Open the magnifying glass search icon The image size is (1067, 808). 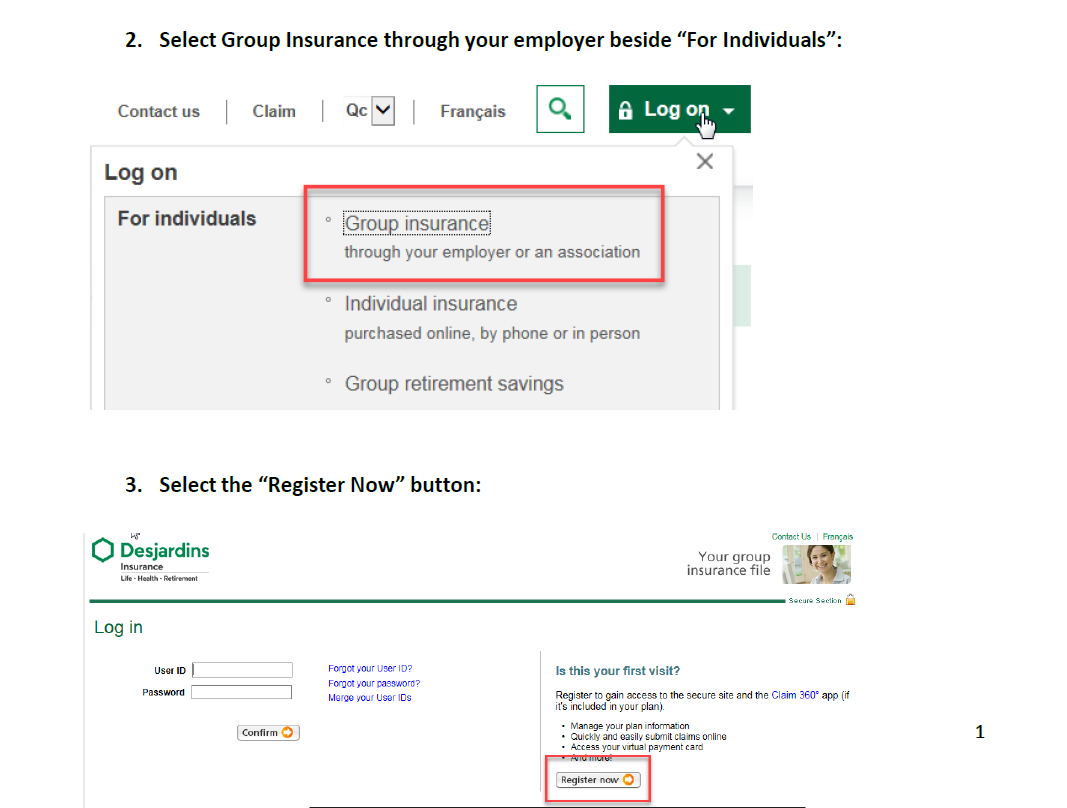(x=560, y=109)
